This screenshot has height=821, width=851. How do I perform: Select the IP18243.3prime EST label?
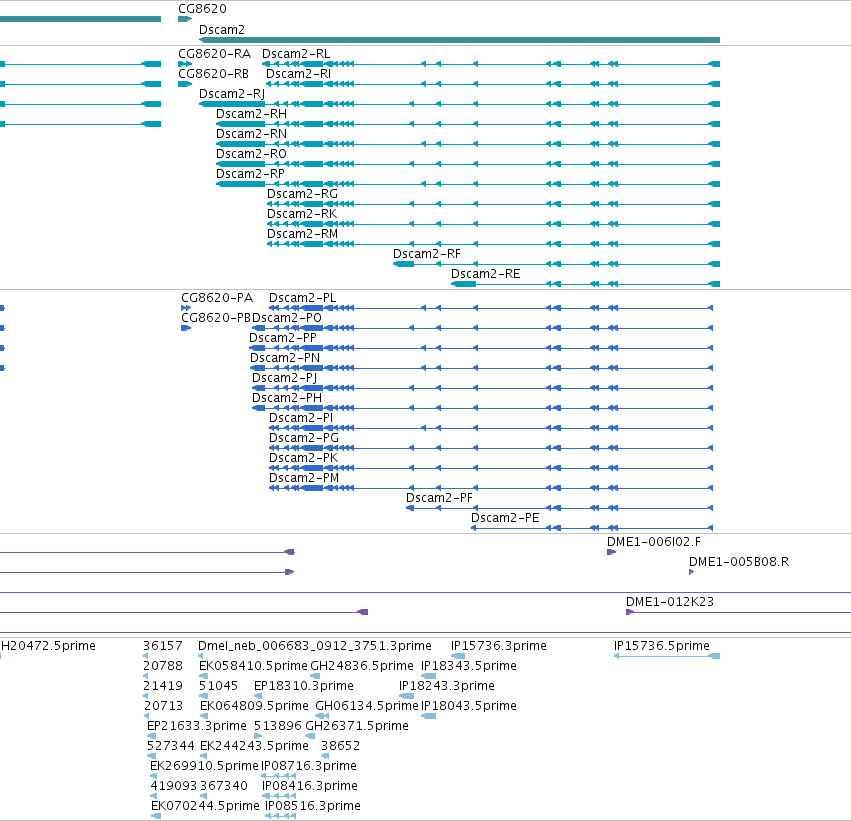click(x=447, y=686)
